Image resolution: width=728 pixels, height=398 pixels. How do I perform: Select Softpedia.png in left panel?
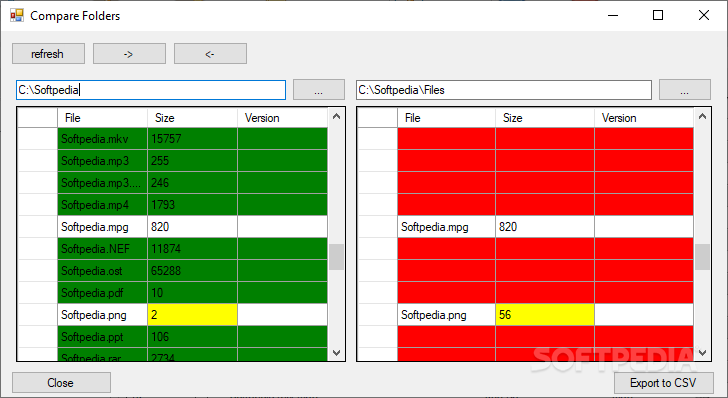[x=103, y=315]
